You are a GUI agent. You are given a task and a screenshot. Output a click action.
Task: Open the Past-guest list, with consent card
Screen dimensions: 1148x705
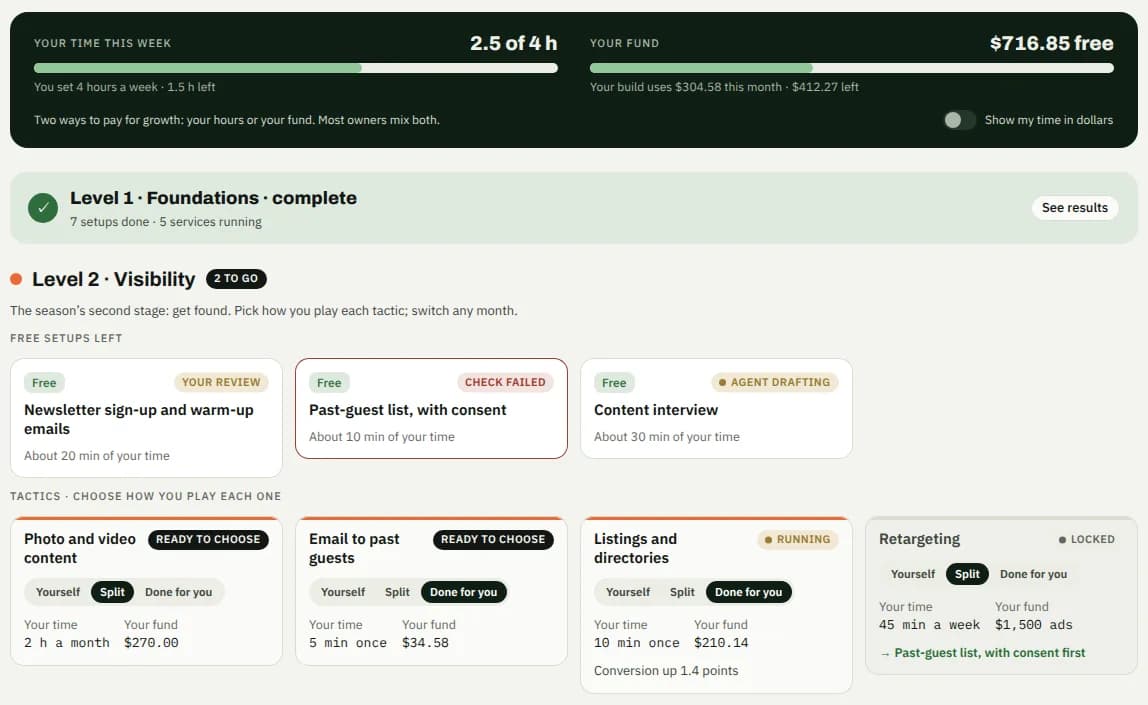click(x=431, y=409)
